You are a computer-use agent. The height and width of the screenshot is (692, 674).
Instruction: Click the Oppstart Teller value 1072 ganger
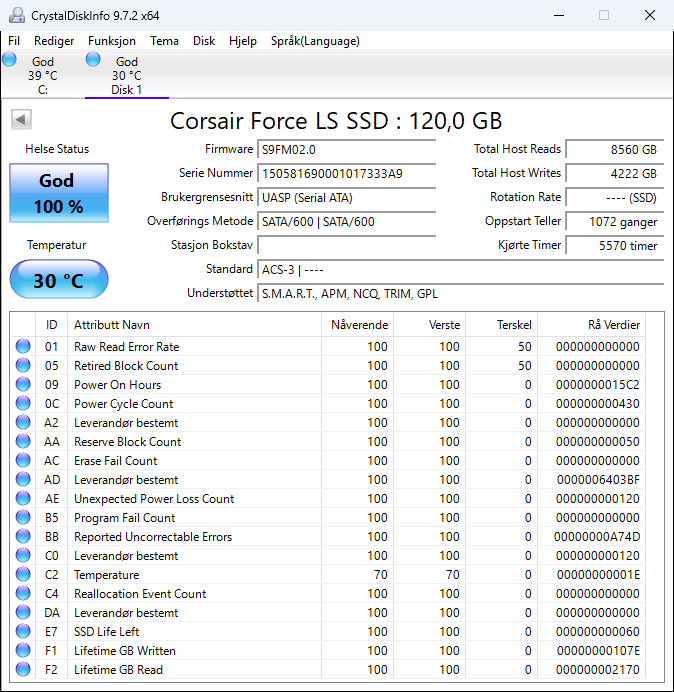click(614, 222)
